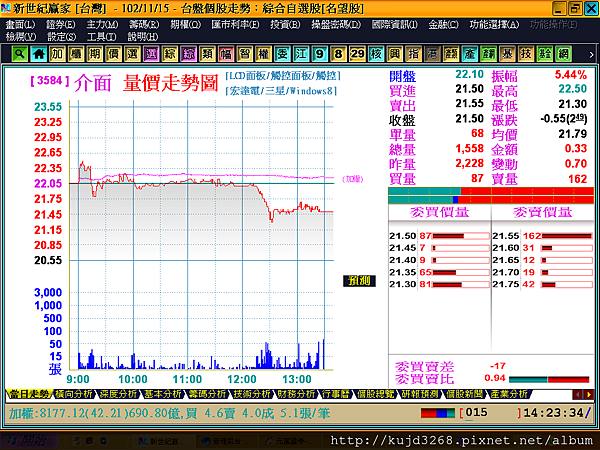
Task: Switch to the 橫向分析 tab
Action: [73, 394]
